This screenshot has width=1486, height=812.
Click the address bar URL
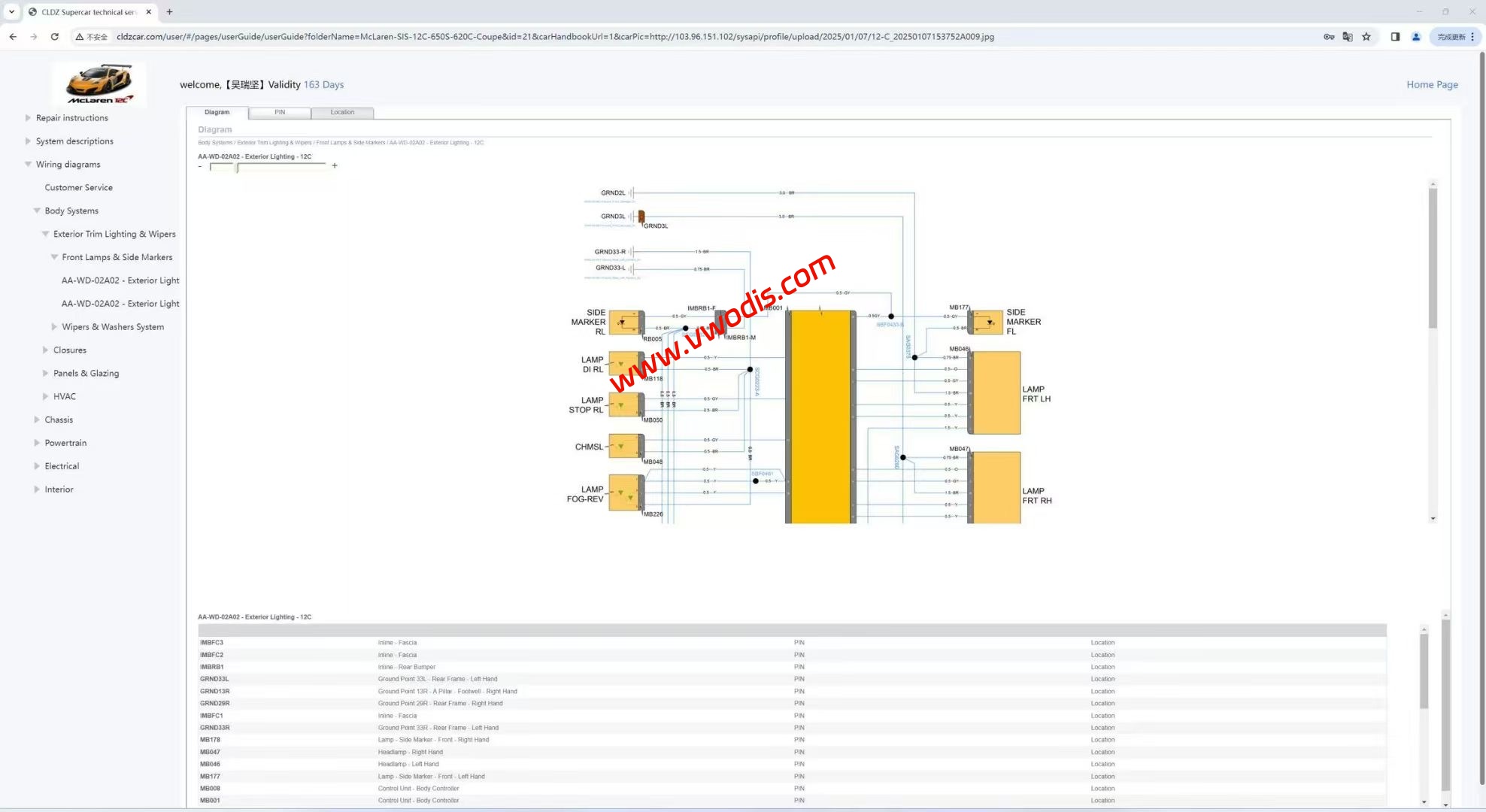coord(555,36)
